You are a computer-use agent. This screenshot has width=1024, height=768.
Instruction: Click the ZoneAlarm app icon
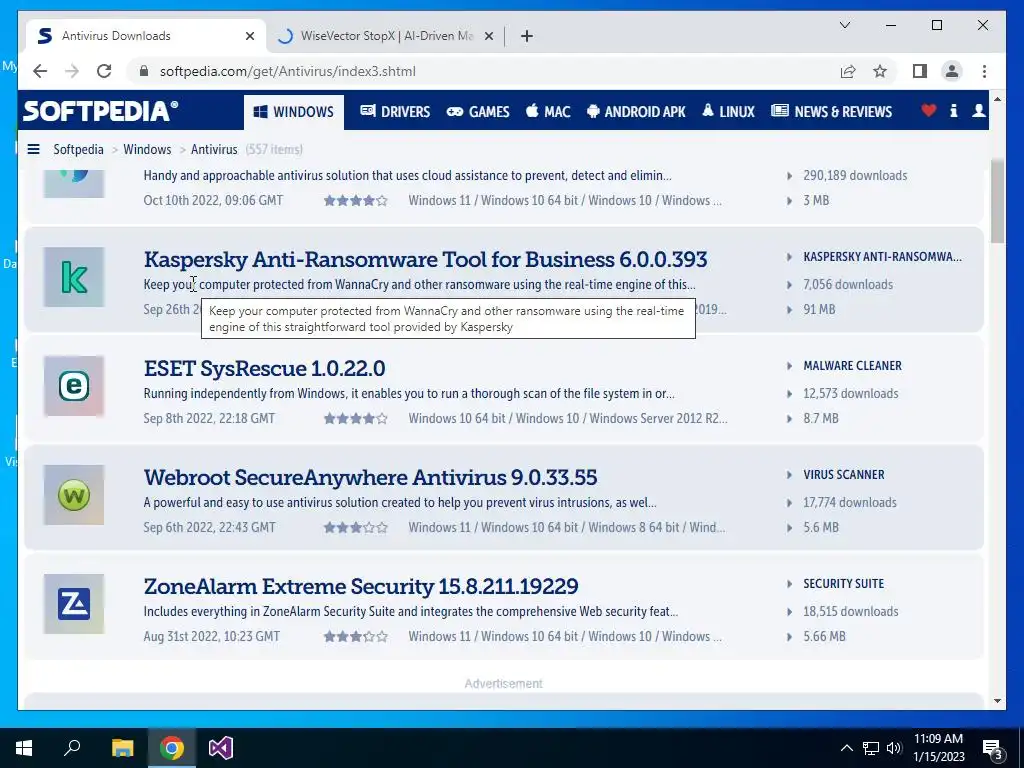tap(74, 604)
